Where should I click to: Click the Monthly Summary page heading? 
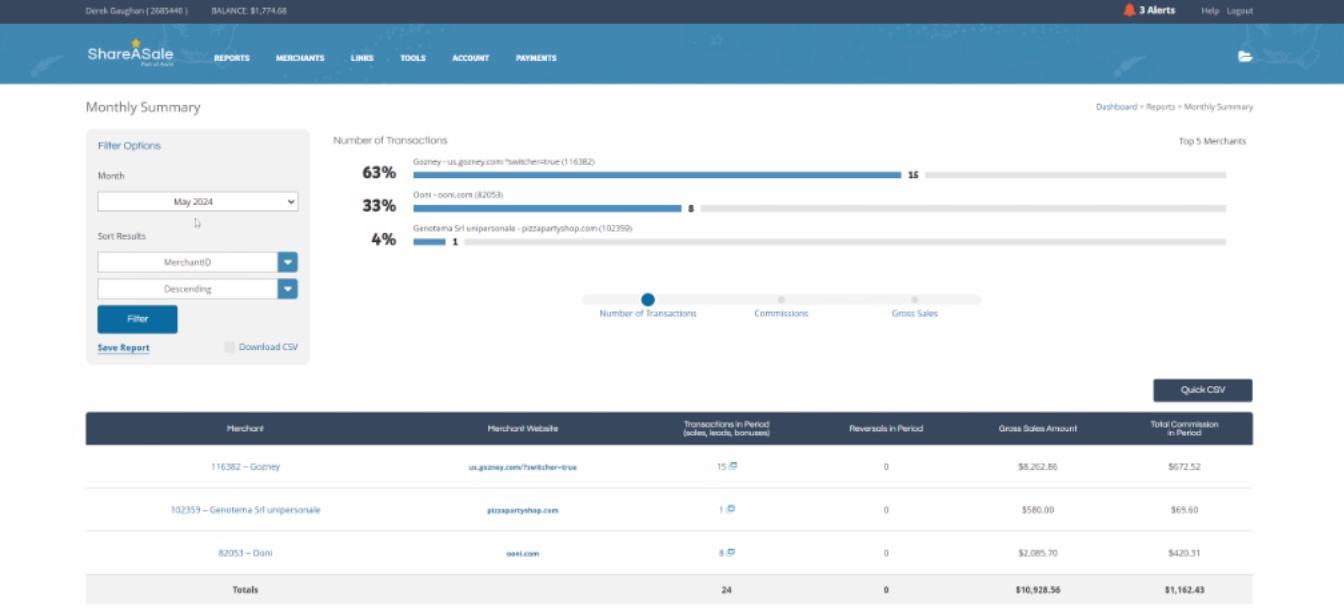(143, 107)
